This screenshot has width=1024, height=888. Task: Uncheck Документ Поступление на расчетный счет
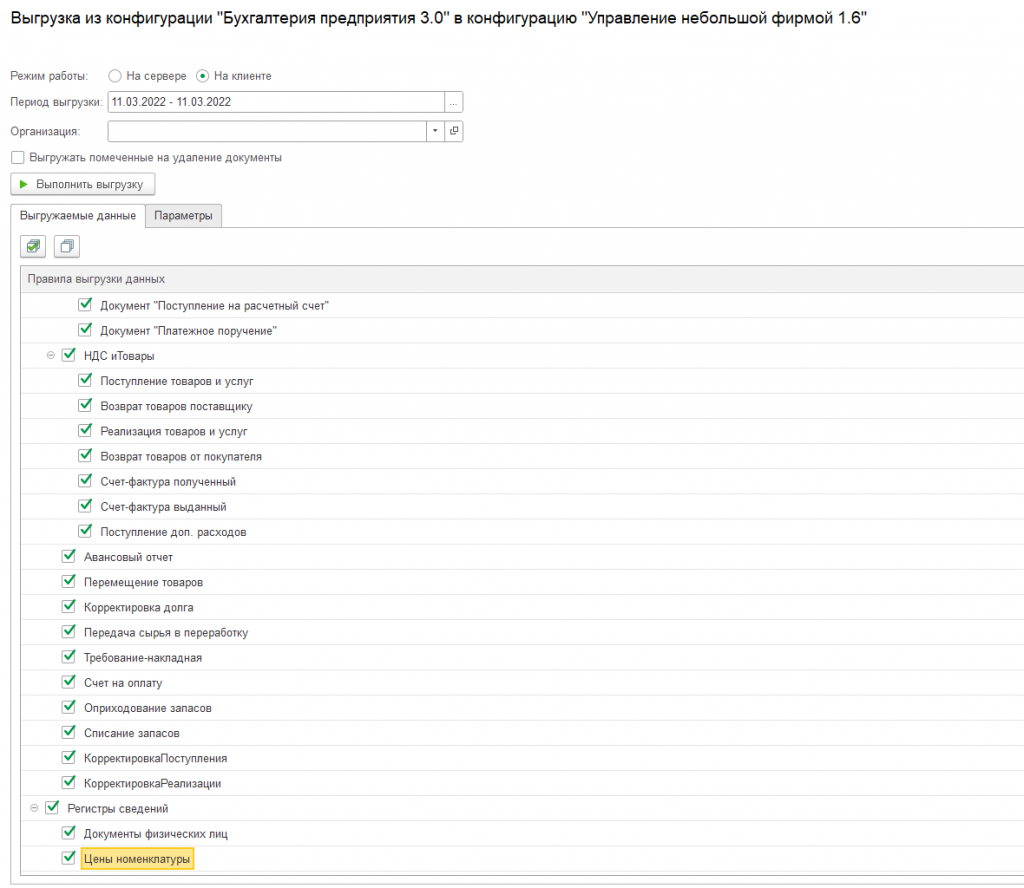coord(85,304)
